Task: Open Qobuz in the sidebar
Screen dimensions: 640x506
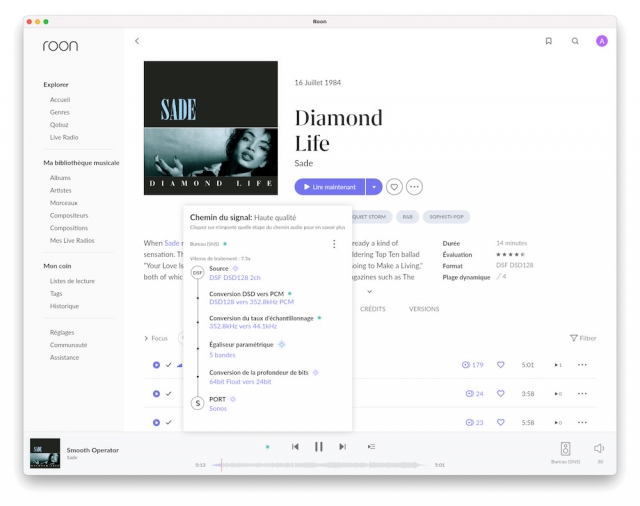Action: click(x=59, y=125)
